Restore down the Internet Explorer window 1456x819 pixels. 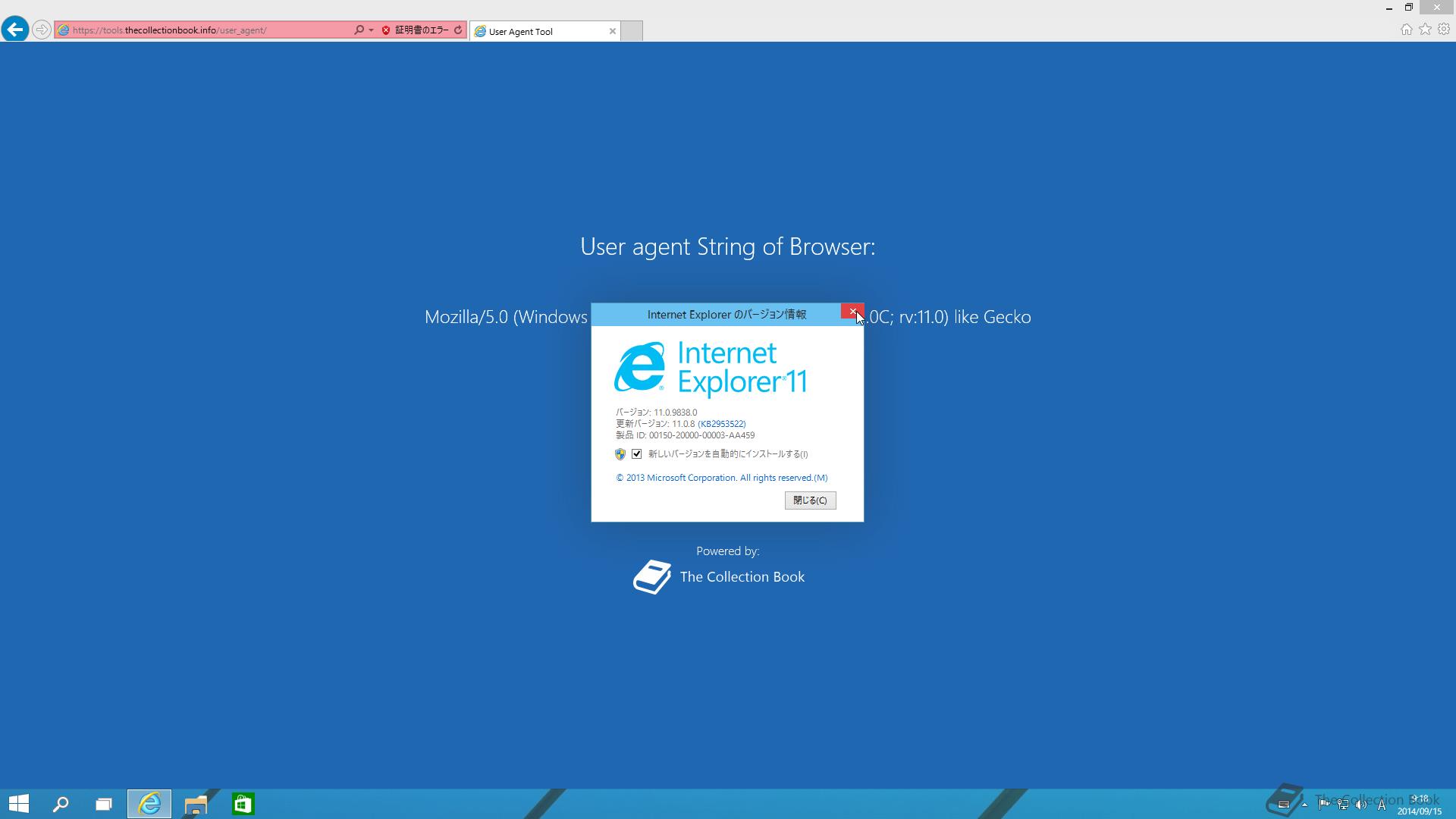(x=1408, y=8)
